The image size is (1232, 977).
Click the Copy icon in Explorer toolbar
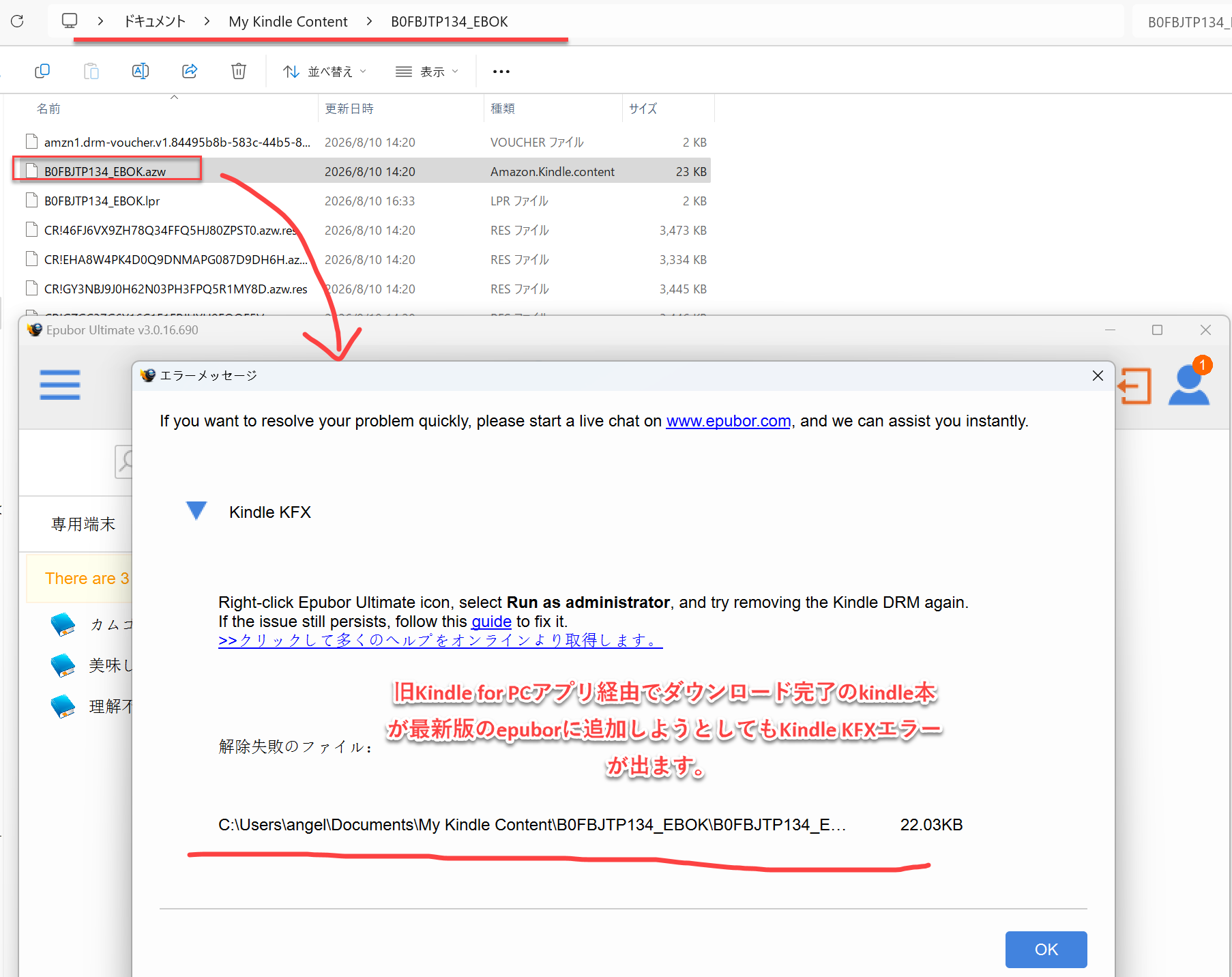coord(42,71)
